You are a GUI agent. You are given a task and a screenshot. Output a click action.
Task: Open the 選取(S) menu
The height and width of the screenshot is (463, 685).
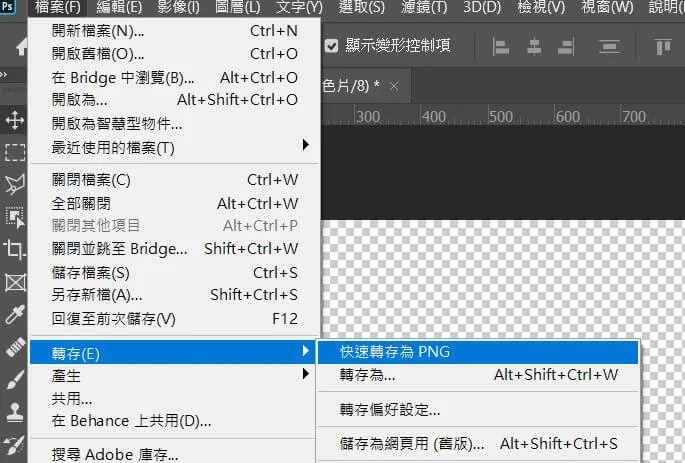tap(362, 7)
